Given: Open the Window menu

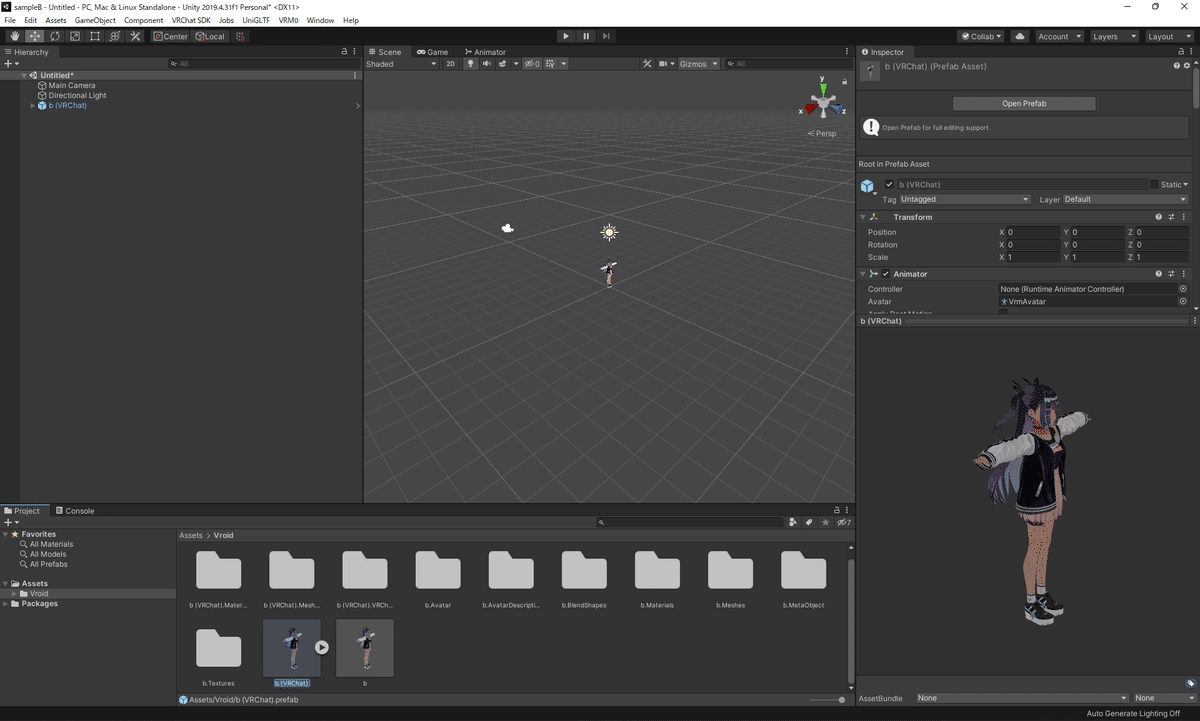Looking at the screenshot, I should pos(321,20).
